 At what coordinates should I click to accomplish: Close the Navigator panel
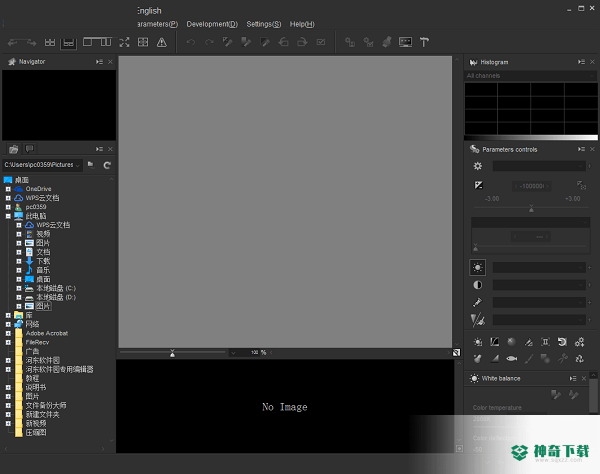tap(111, 62)
